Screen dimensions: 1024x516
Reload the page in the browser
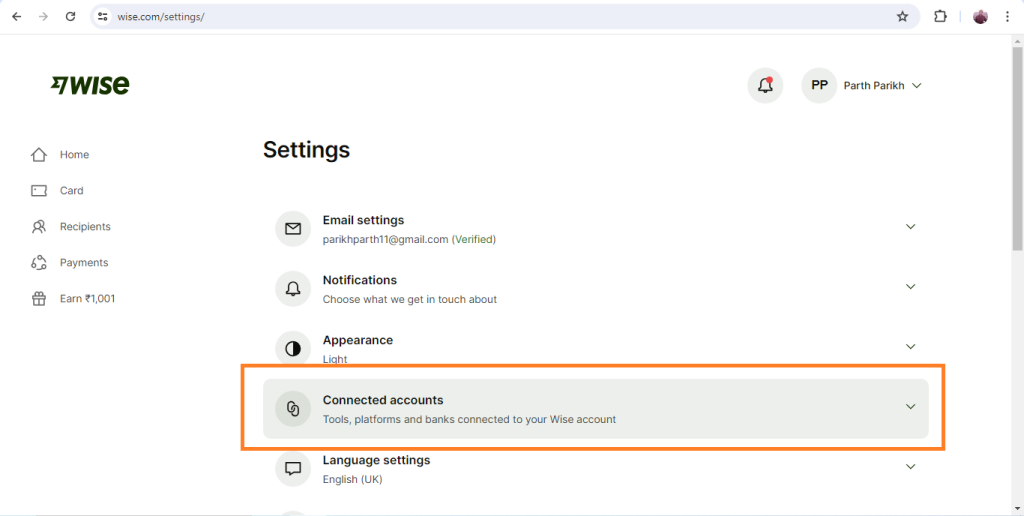click(70, 17)
